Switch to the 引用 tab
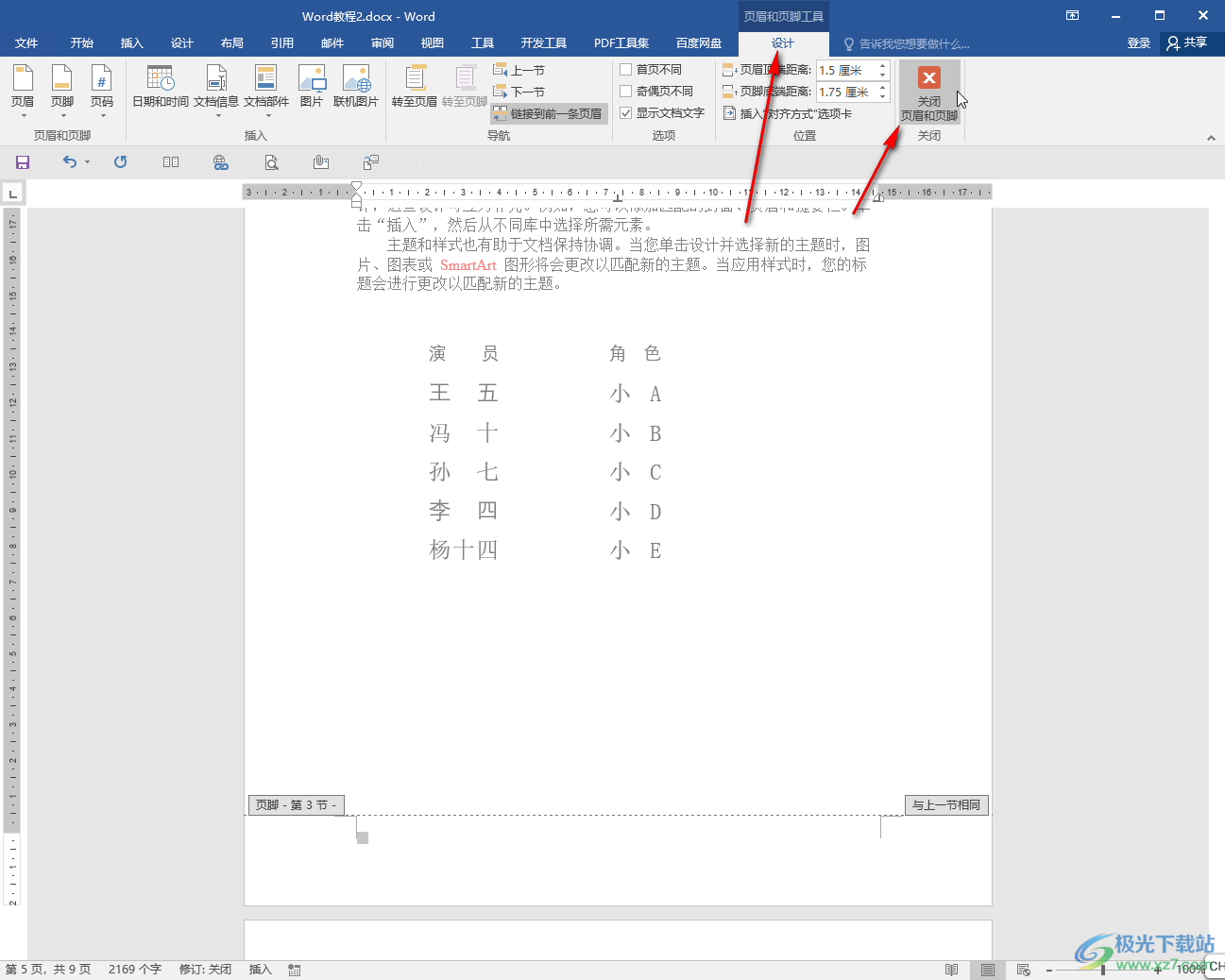This screenshot has width=1225, height=980. click(282, 43)
